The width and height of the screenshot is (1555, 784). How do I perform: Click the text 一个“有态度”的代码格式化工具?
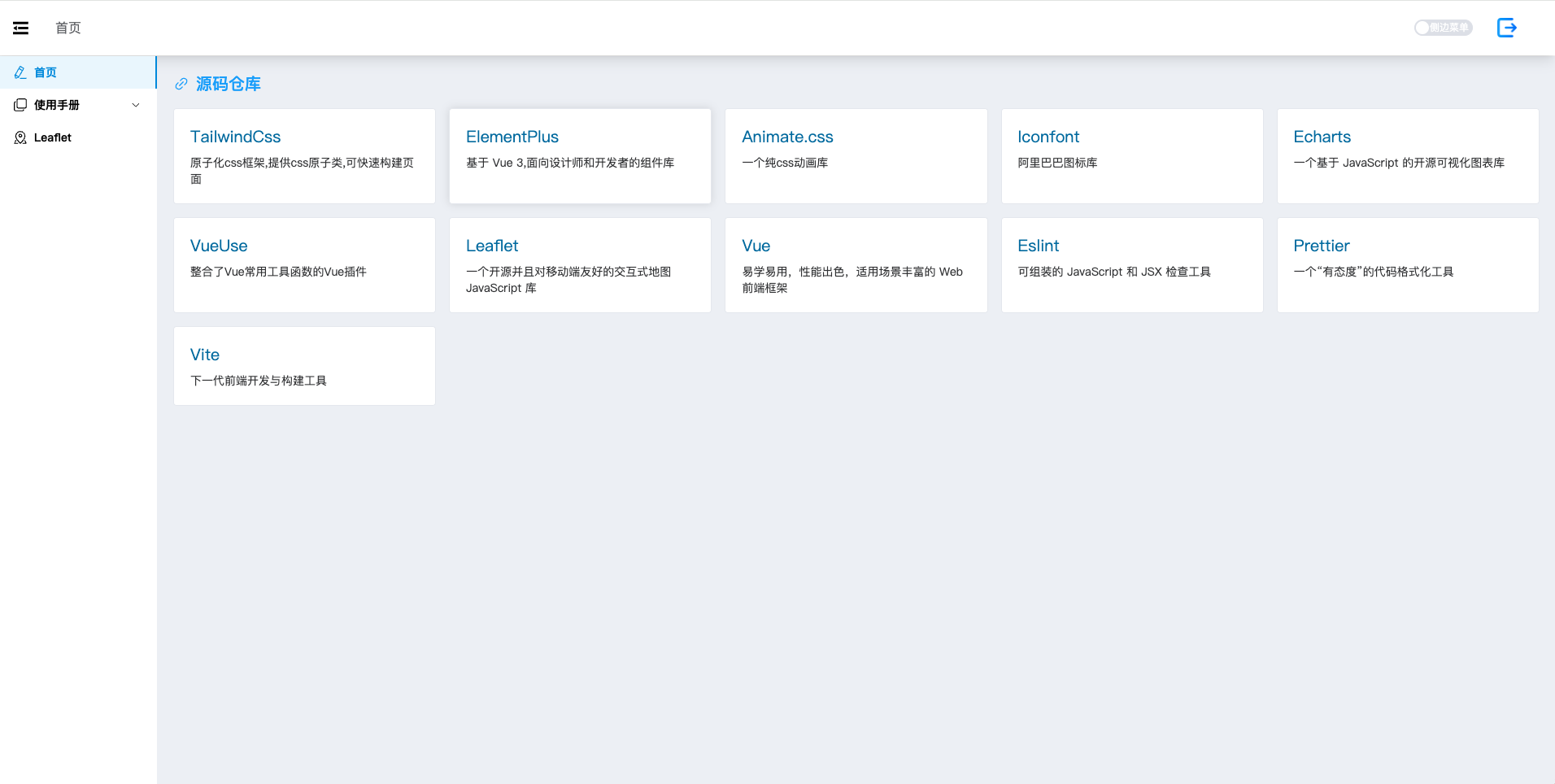1374,272
